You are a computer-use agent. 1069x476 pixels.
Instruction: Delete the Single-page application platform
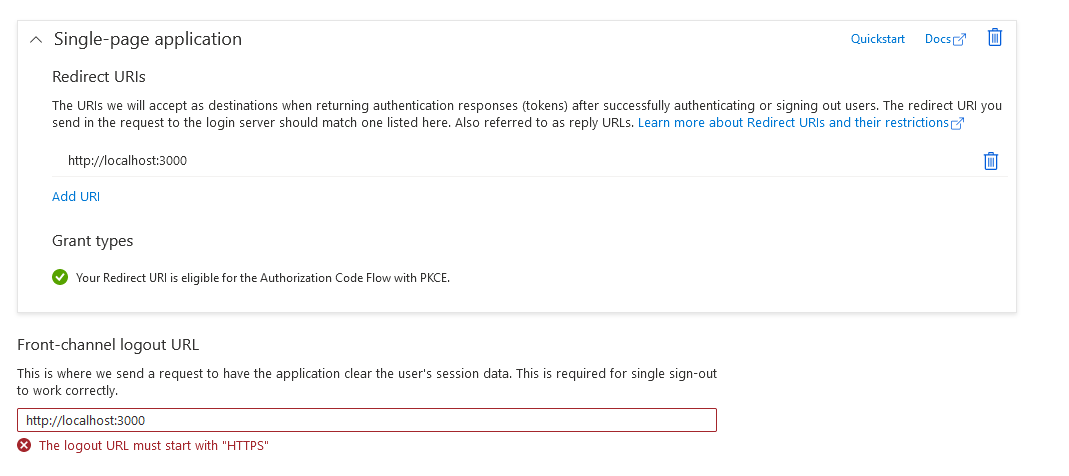point(995,38)
